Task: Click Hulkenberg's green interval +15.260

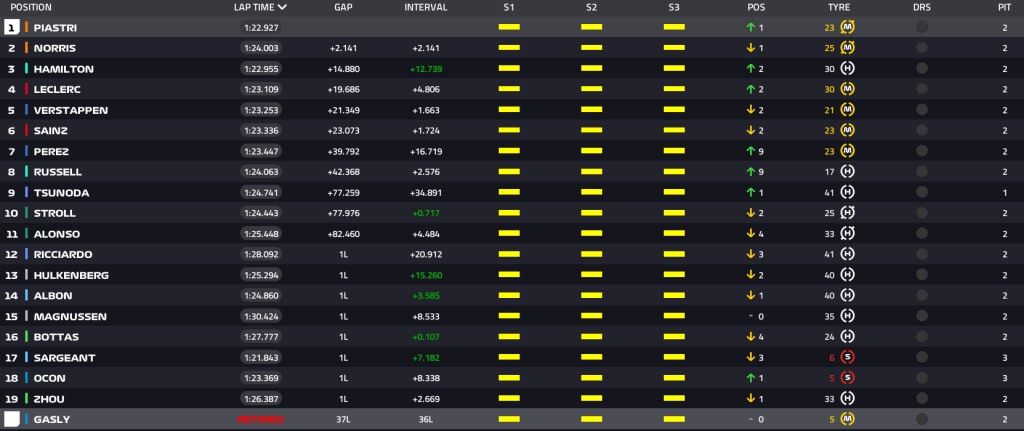Action: coord(426,276)
